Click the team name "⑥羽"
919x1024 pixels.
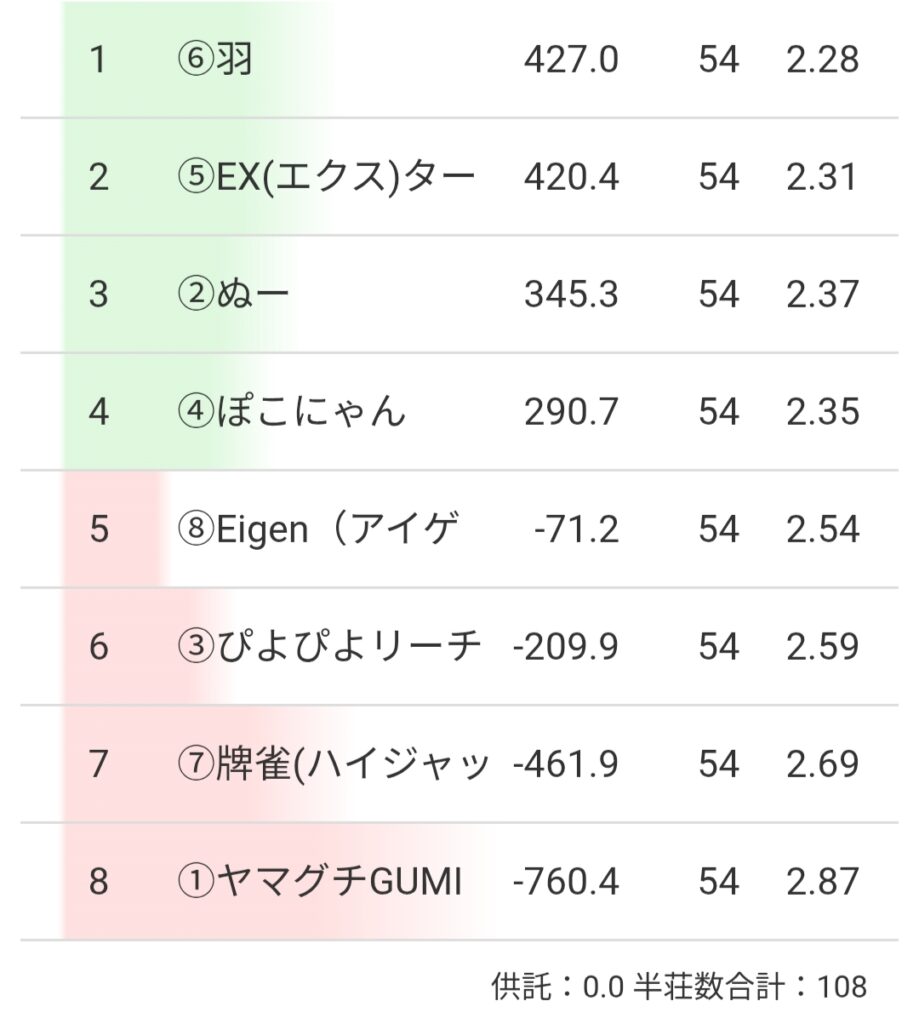click(x=214, y=60)
